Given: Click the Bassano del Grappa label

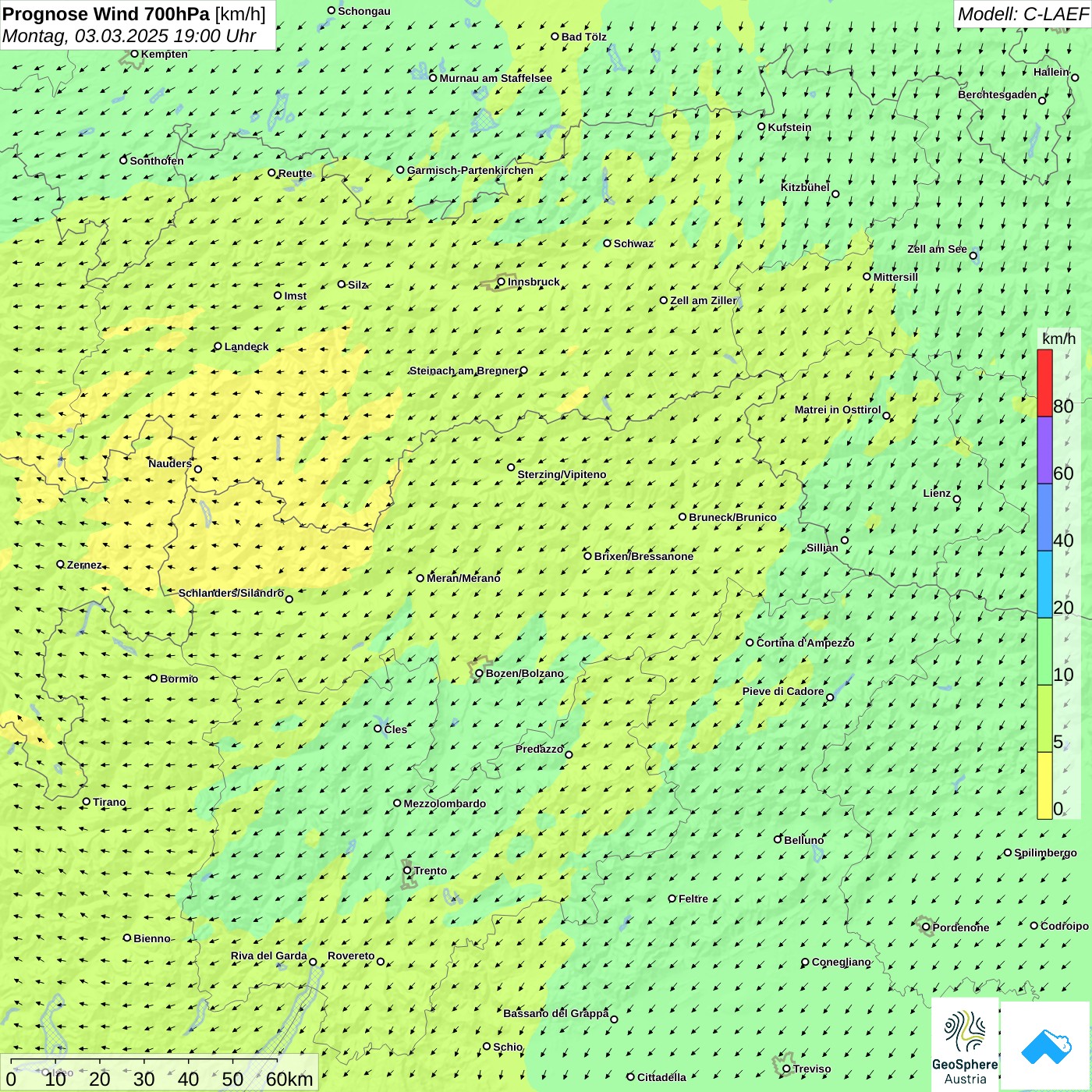Looking at the screenshot, I should 555,1013.
